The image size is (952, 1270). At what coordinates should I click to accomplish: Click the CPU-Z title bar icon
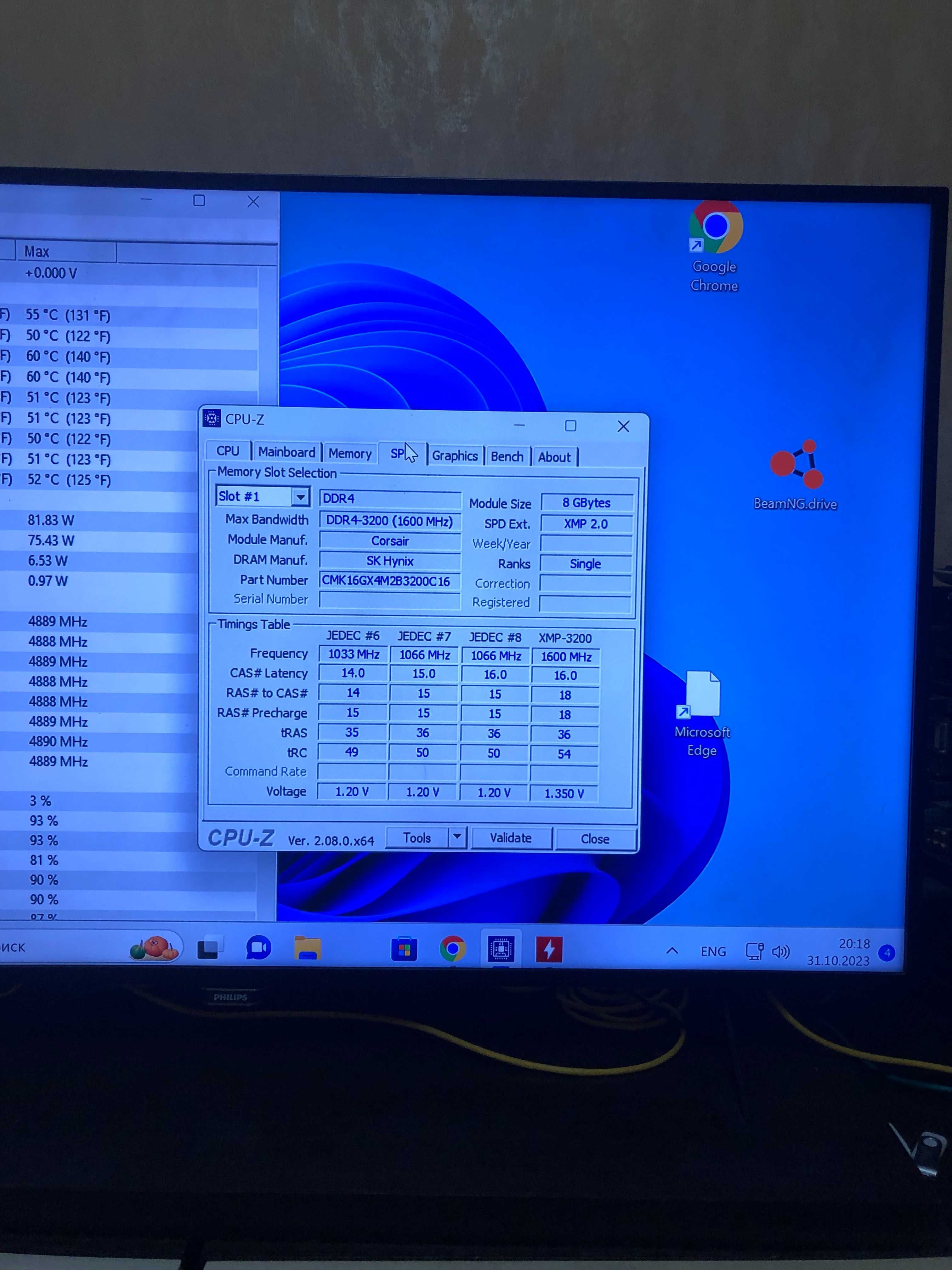pos(212,419)
